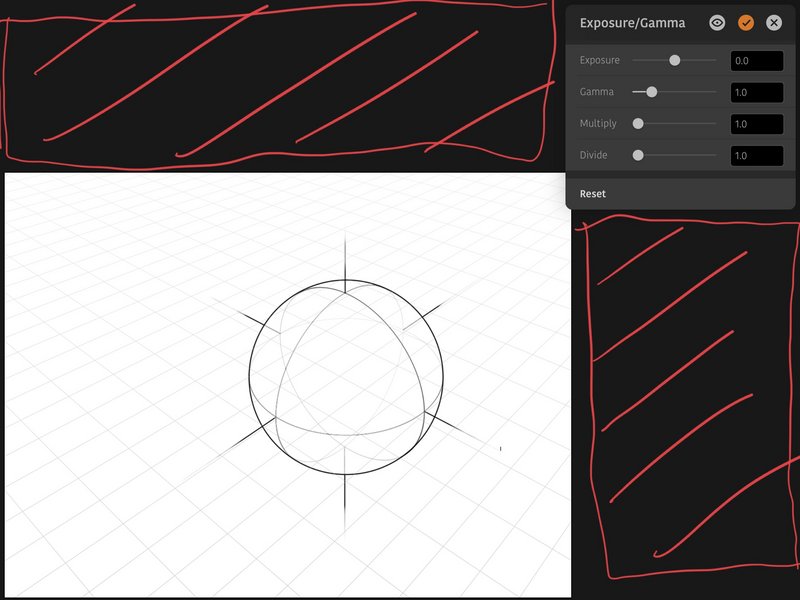The height and width of the screenshot is (600, 800).
Task: Apply the filter with the orange checkmark
Action: pos(746,23)
